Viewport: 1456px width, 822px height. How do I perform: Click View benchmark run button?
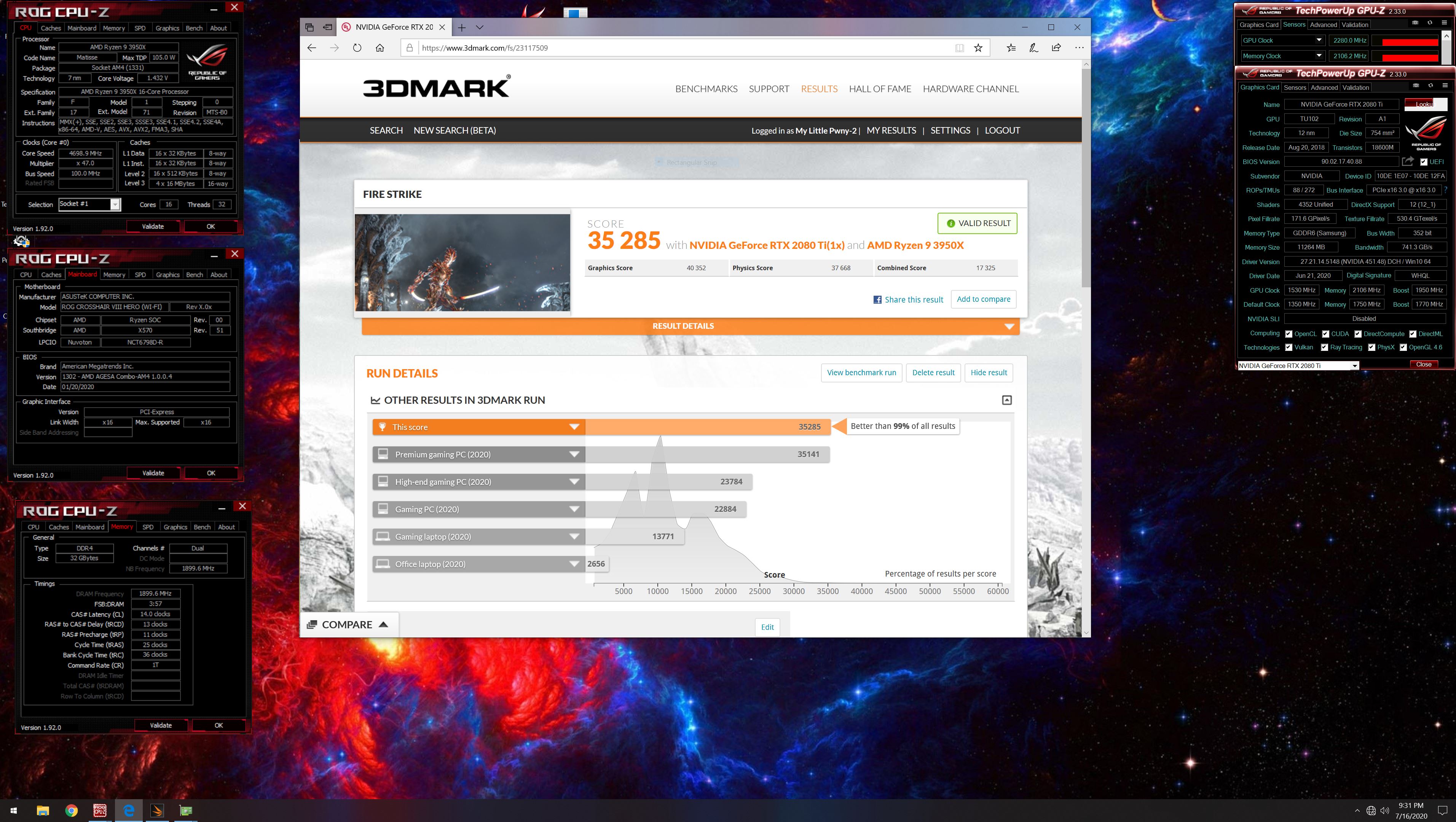[861, 373]
